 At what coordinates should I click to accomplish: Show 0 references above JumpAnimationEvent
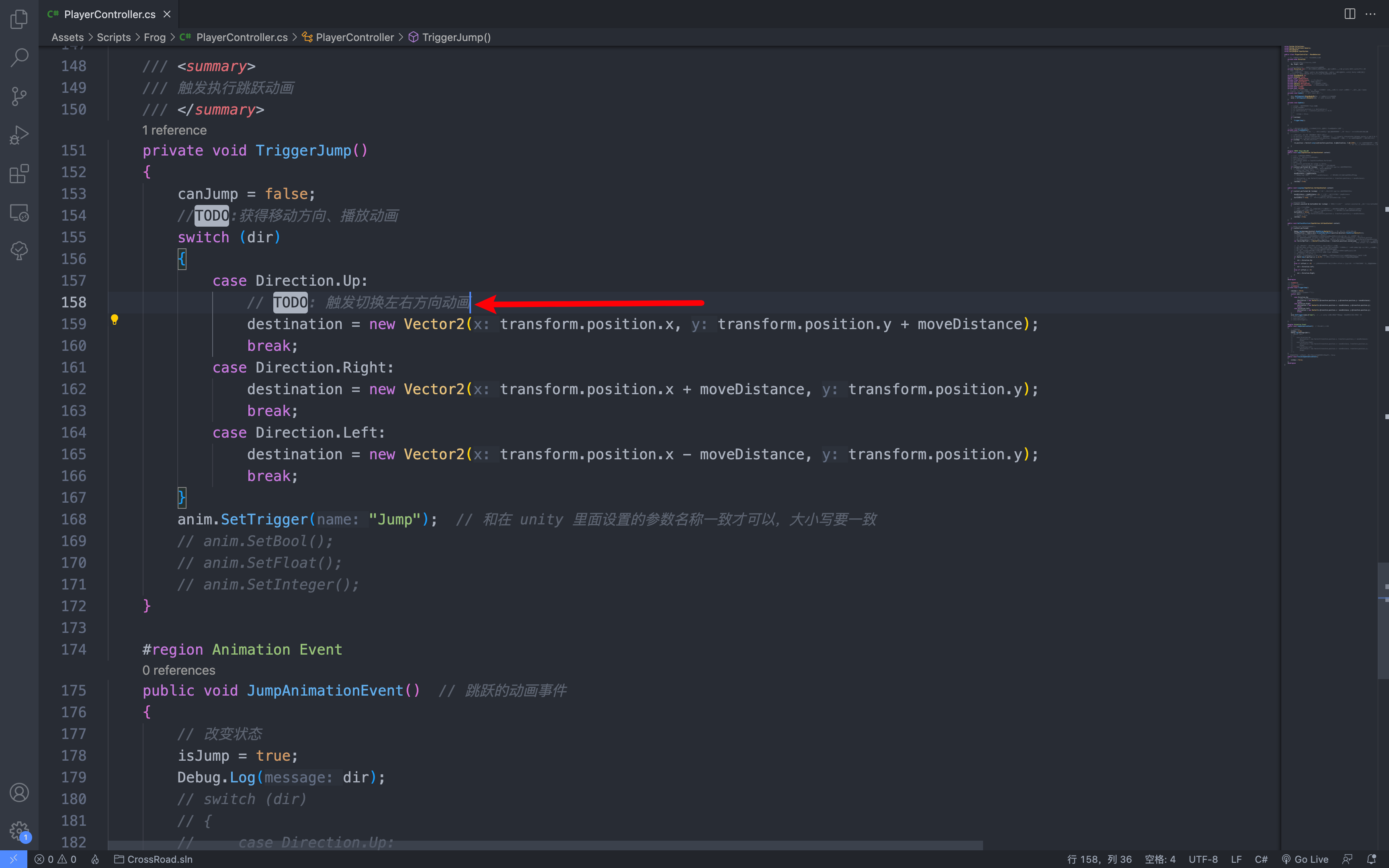coord(178,671)
